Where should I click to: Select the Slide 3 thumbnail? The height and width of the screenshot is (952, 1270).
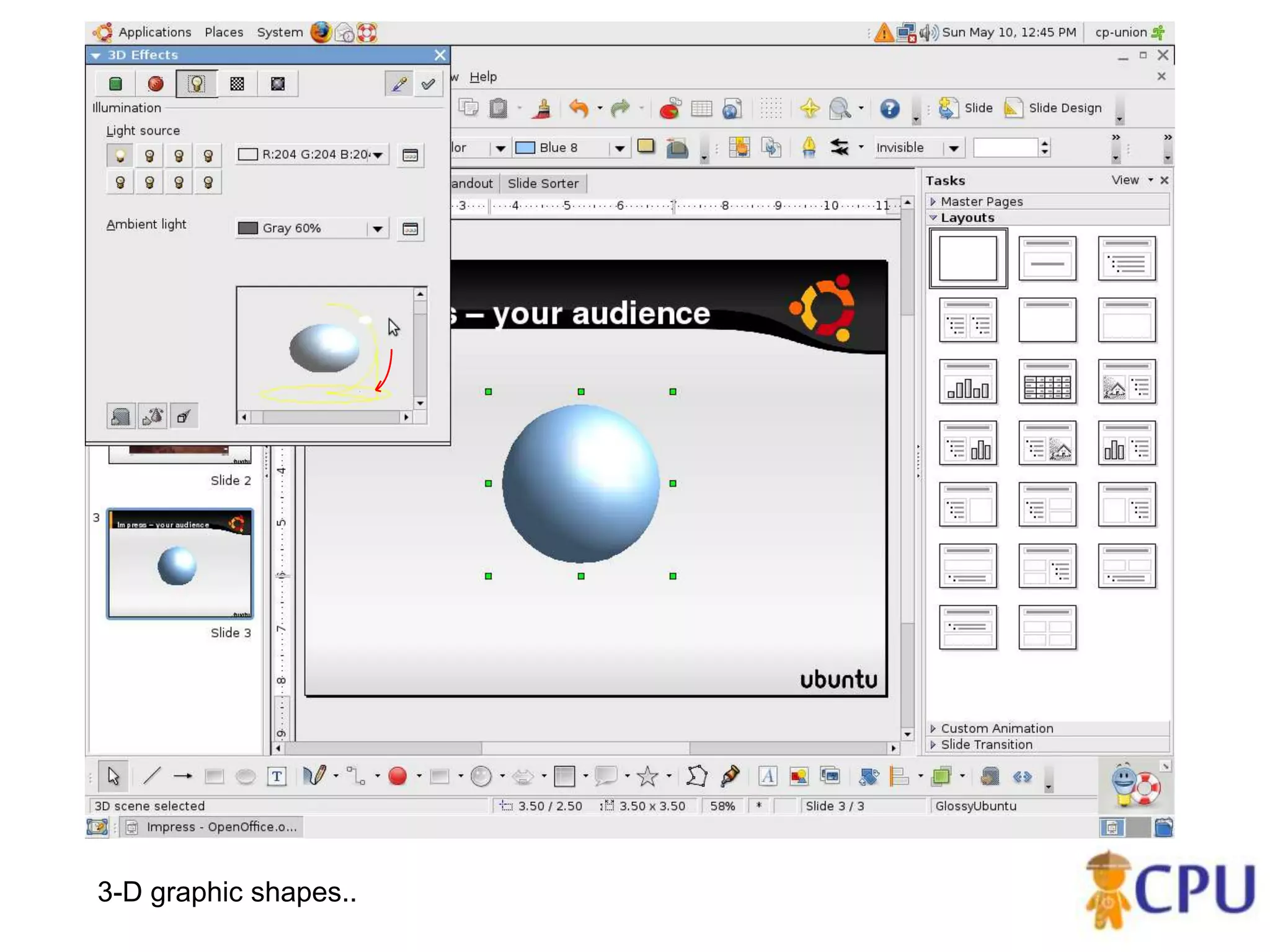tap(180, 563)
